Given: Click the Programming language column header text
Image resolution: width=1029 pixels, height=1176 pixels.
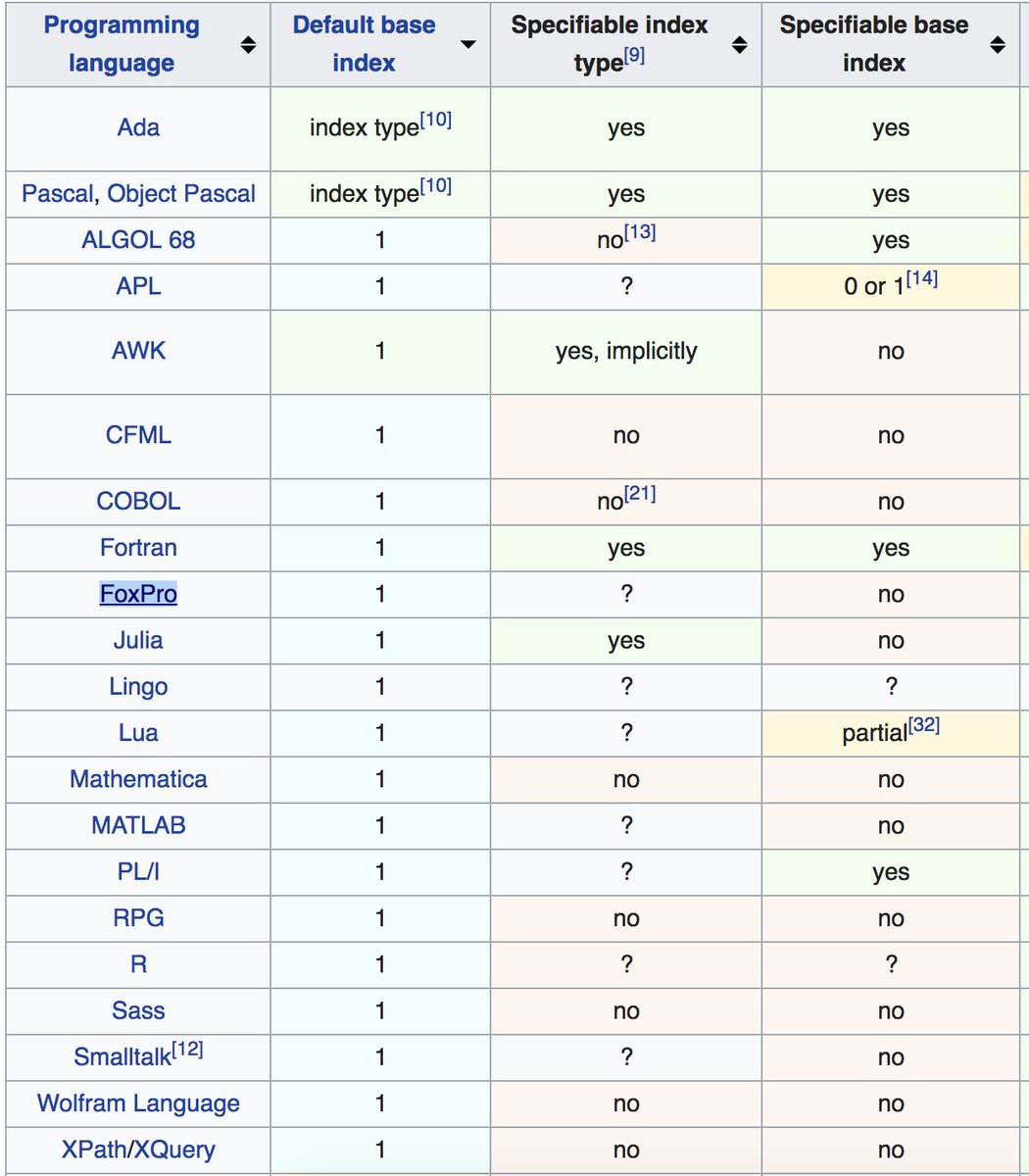Looking at the screenshot, I should pos(122,44).
